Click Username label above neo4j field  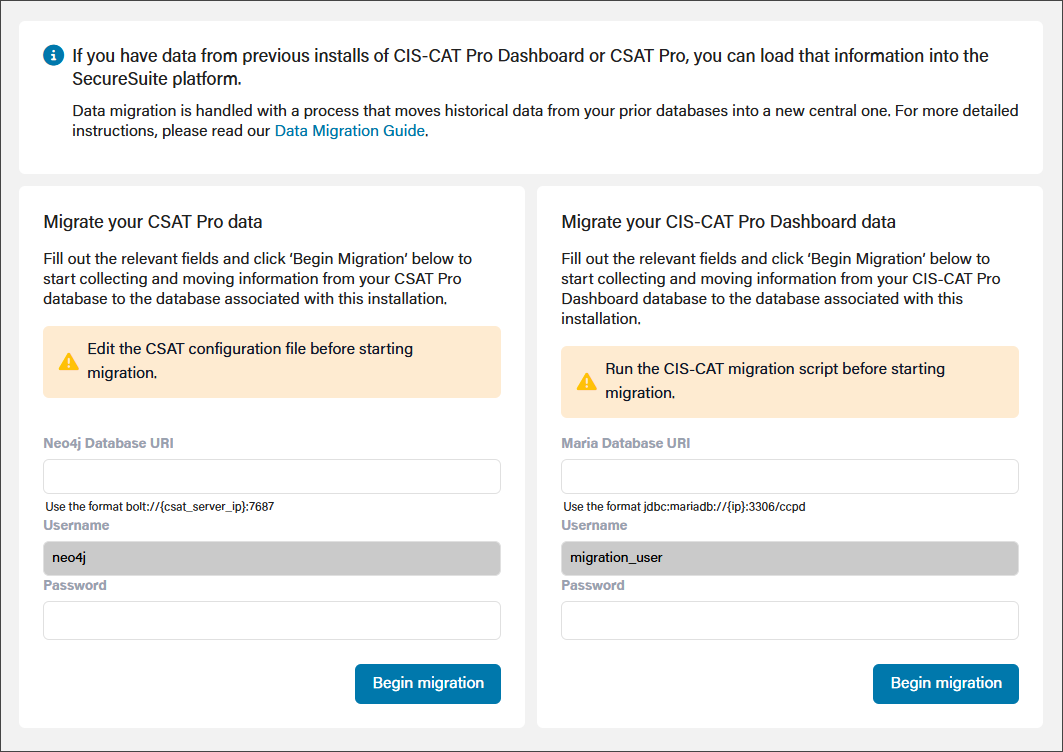coord(76,526)
